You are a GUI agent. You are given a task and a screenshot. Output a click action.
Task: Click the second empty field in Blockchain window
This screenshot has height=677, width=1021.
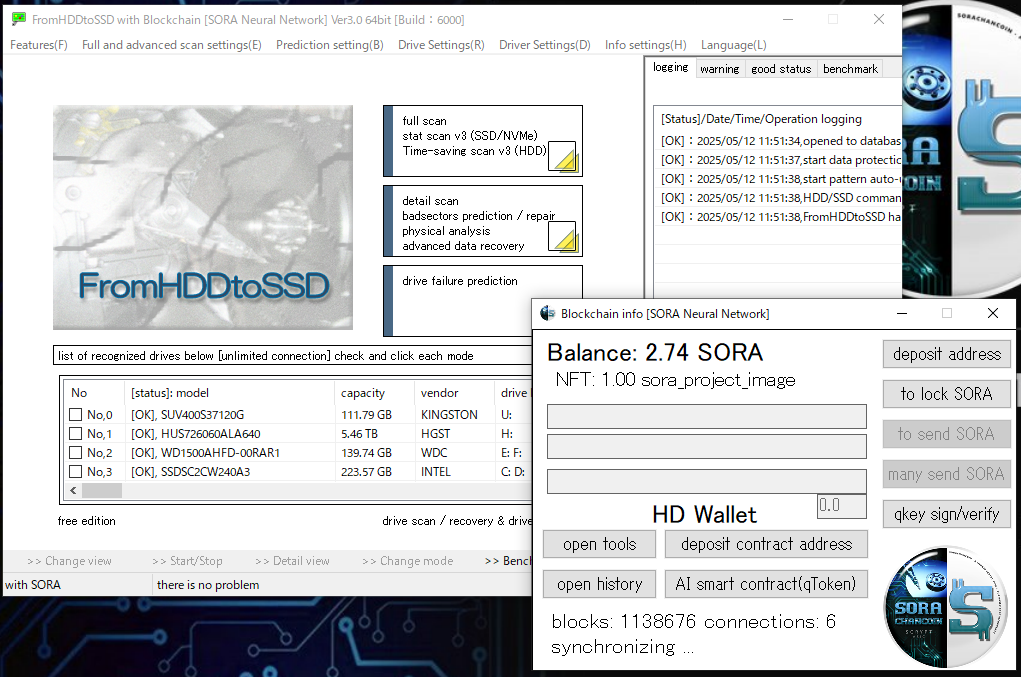(x=706, y=447)
